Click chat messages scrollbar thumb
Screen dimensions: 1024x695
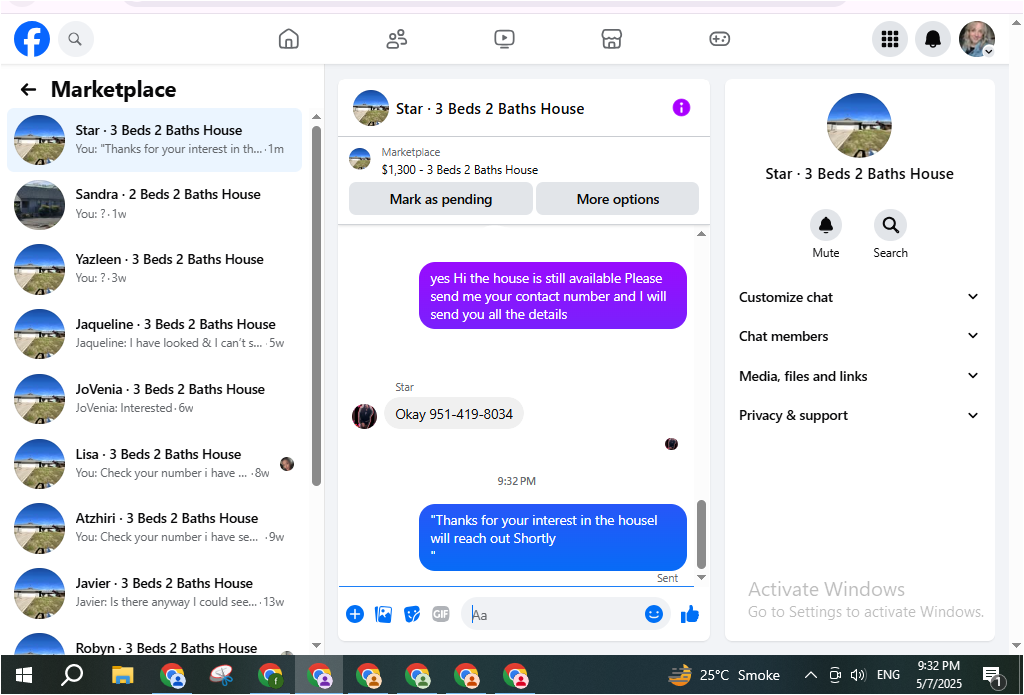[701, 534]
